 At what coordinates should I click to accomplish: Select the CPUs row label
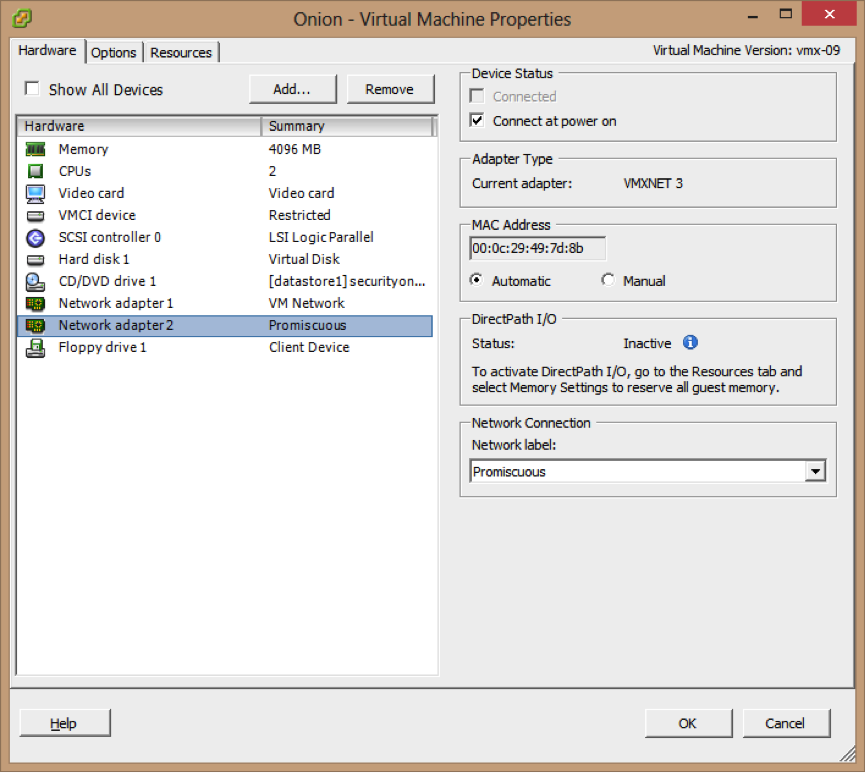75,171
